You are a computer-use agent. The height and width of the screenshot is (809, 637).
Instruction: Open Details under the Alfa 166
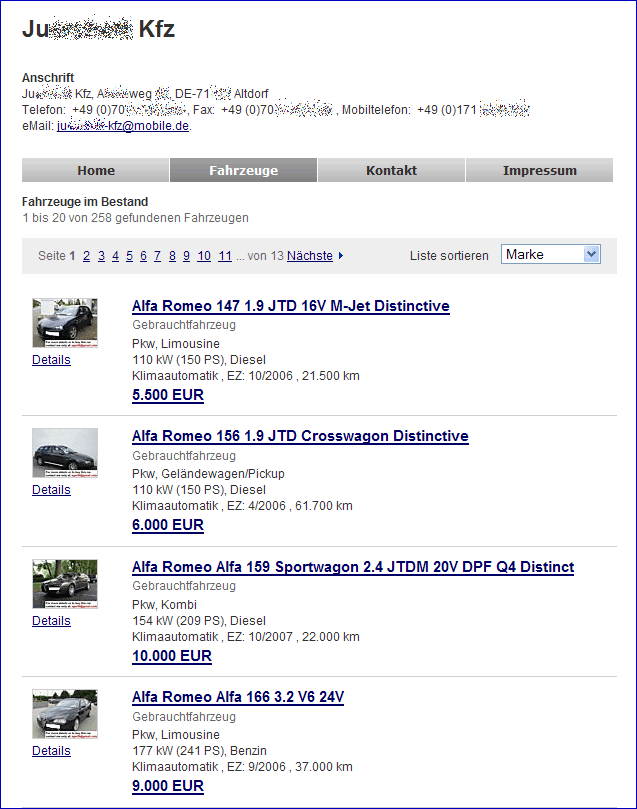point(51,751)
